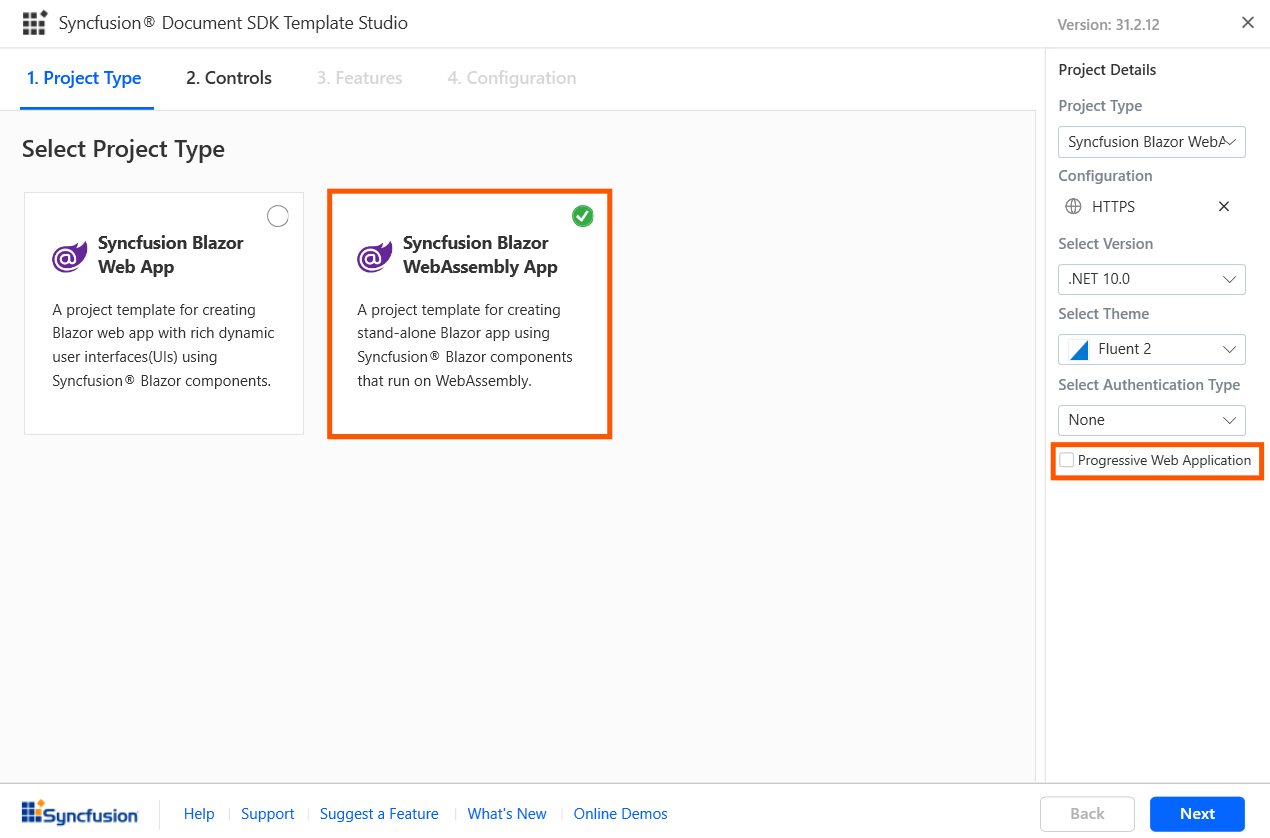Open the Select Authentication Type dropdown
The width and height of the screenshot is (1270, 838).
click(x=1151, y=420)
